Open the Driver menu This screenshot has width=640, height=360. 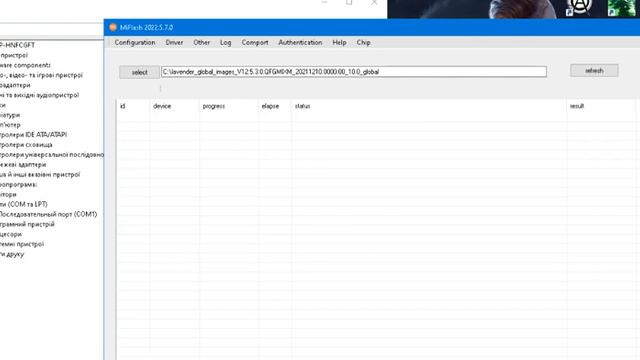click(x=174, y=42)
